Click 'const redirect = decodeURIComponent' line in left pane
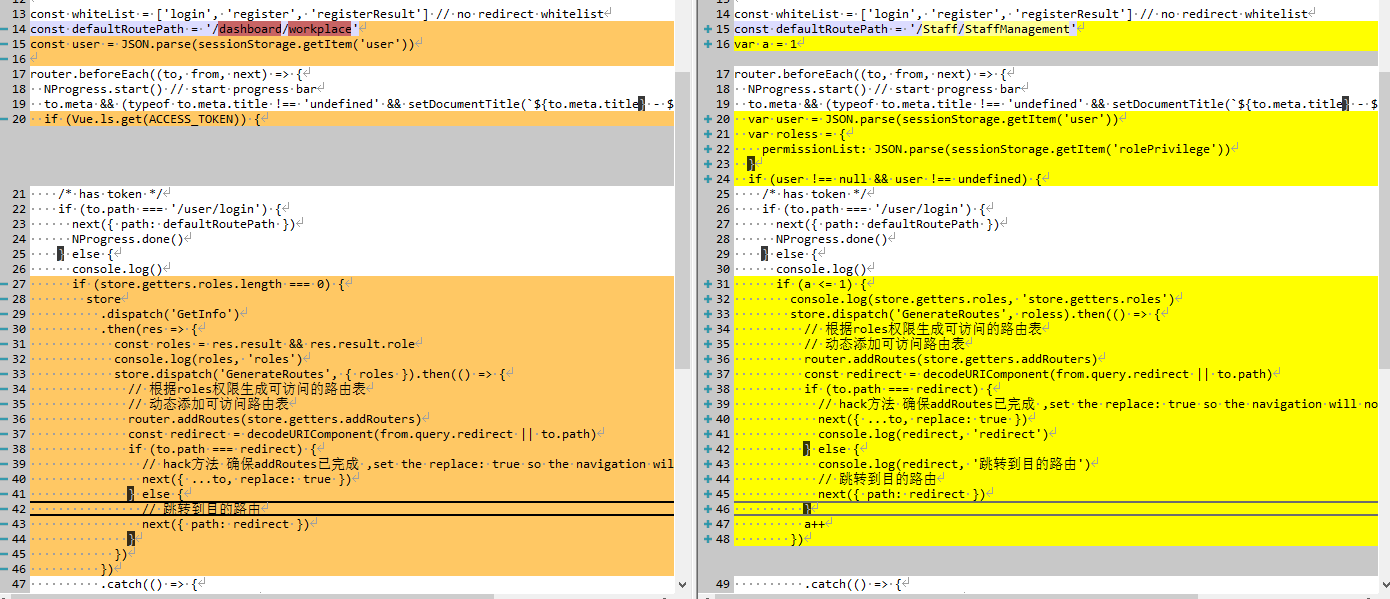 [362, 434]
